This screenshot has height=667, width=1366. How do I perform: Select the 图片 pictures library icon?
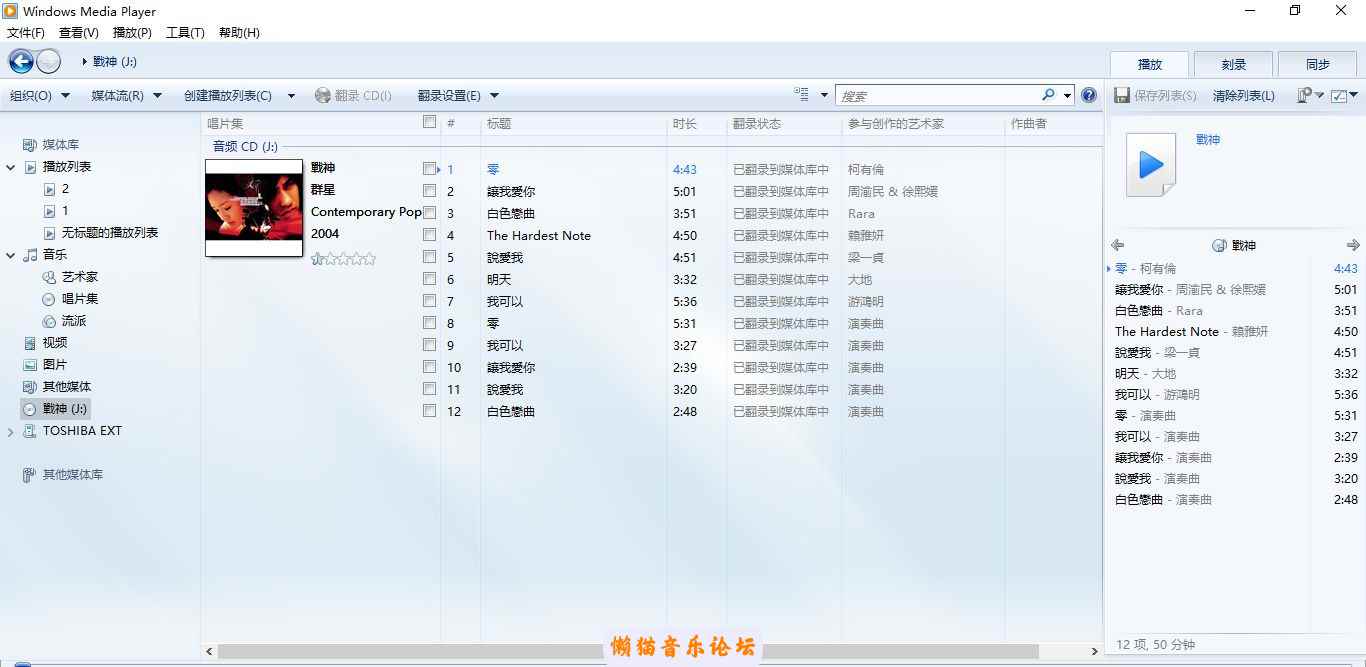coord(30,365)
